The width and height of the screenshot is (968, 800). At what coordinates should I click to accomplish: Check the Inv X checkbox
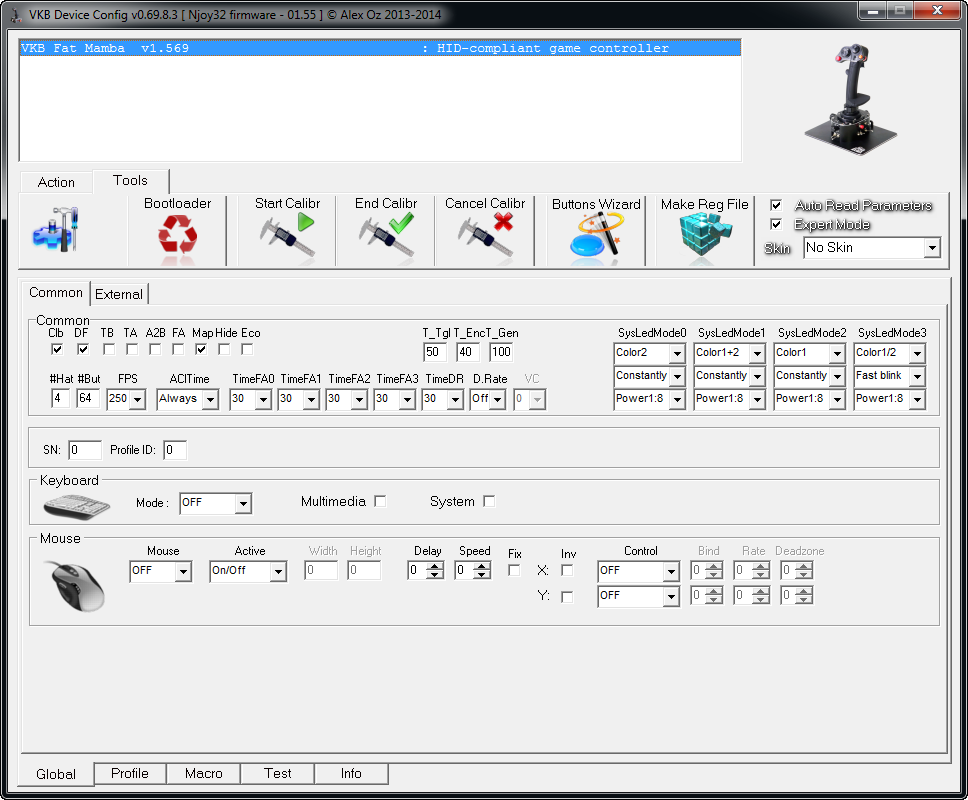[x=567, y=570]
